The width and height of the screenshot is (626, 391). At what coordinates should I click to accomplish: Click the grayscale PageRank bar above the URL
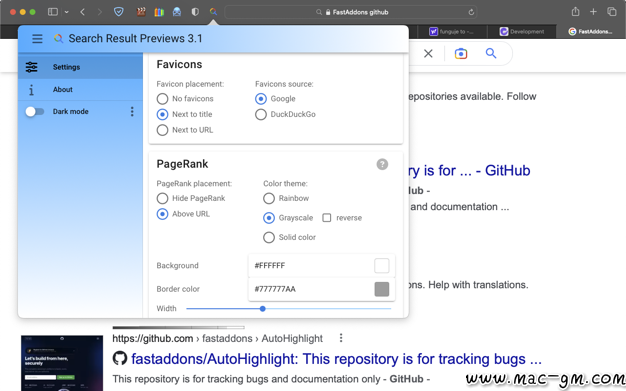(178, 327)
